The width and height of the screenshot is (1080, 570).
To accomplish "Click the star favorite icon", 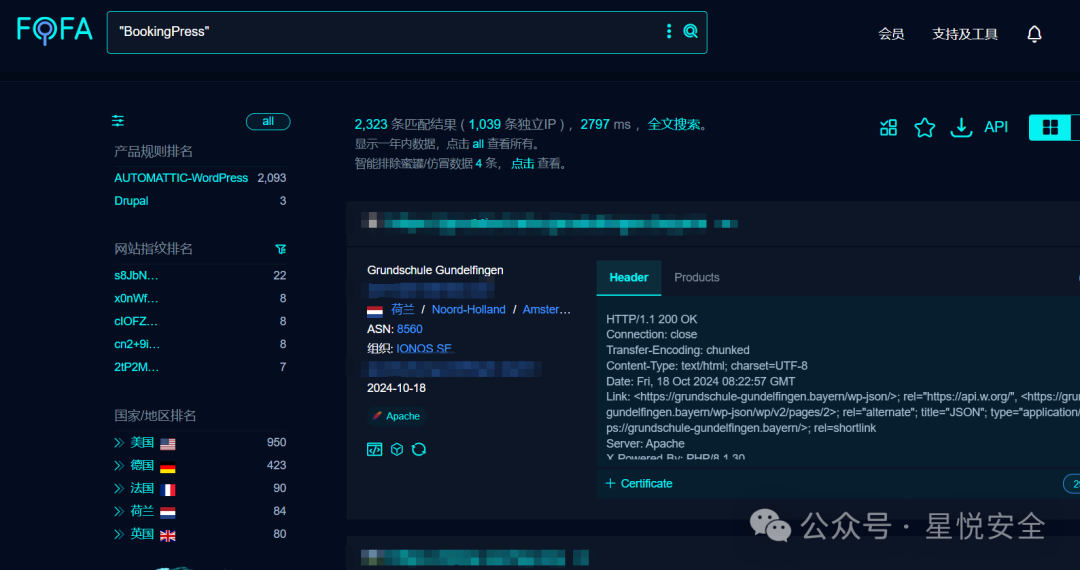I will click(x=924, y=127).
